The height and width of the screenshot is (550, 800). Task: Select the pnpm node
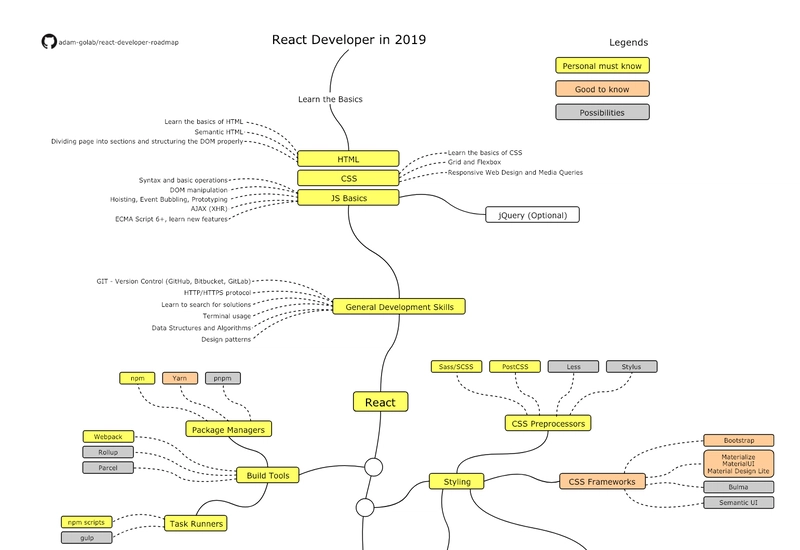[222, 378]
